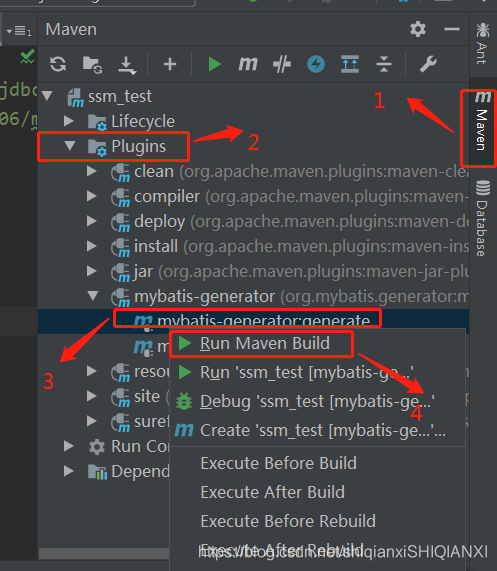Screen dimensions: 497x571
Task: Open the Ant tool window tab
Action: point(482,44)
